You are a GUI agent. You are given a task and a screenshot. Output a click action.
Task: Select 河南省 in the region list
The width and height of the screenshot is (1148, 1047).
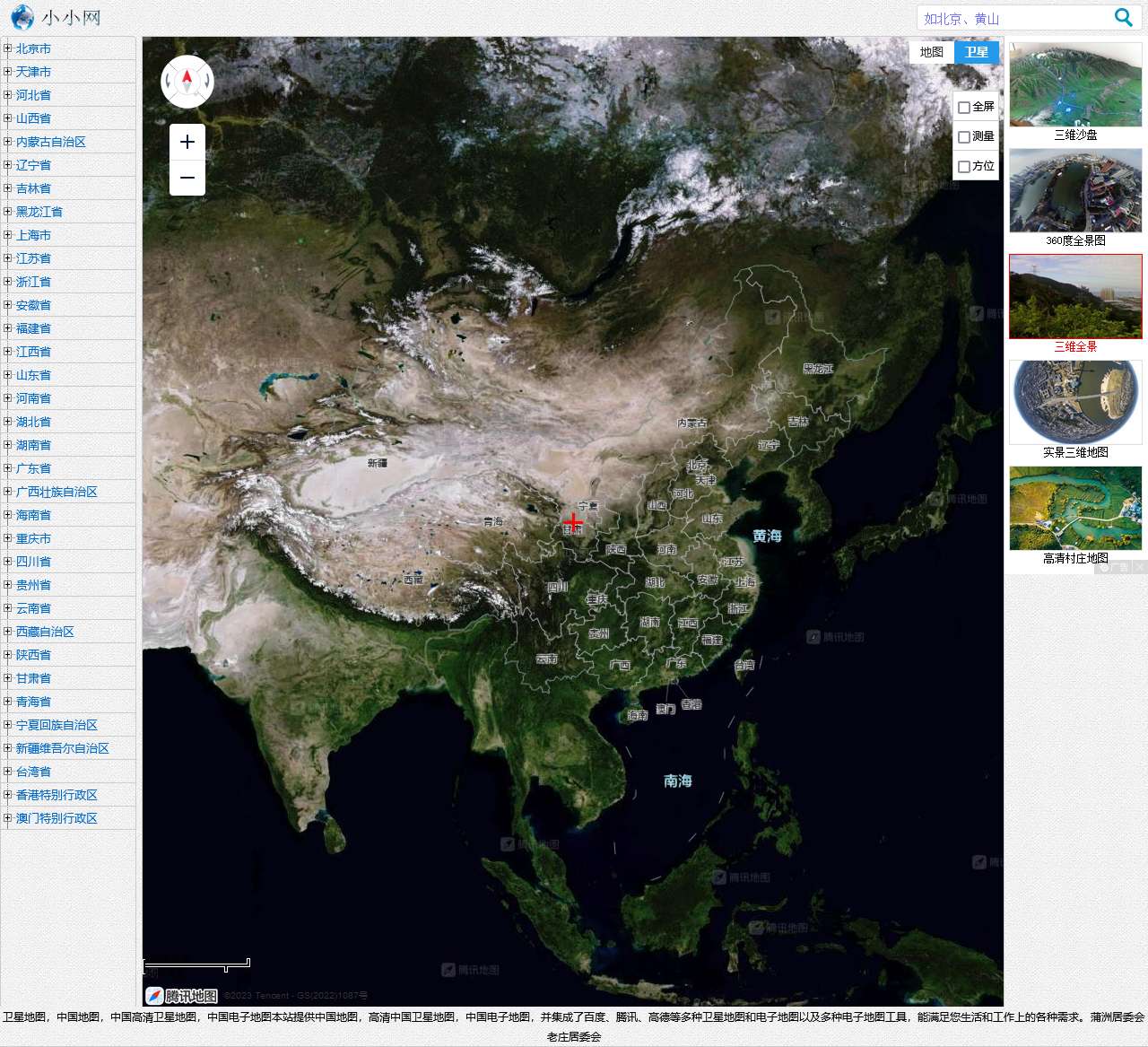33,398
